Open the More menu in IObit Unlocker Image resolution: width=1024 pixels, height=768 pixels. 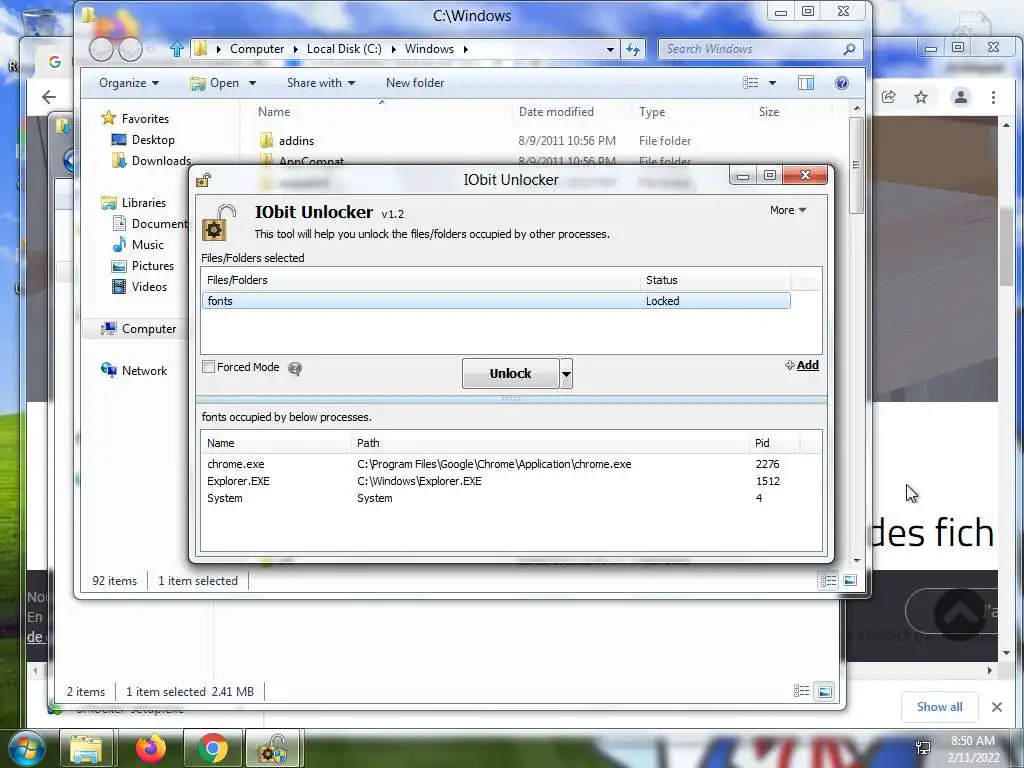(x=788, y=210)
